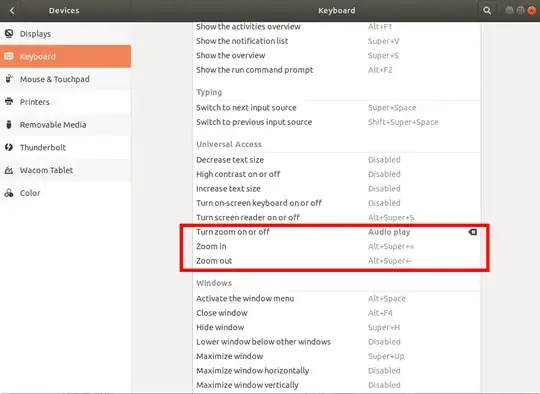Select 'High contrast on or off' row

point(336,174)
